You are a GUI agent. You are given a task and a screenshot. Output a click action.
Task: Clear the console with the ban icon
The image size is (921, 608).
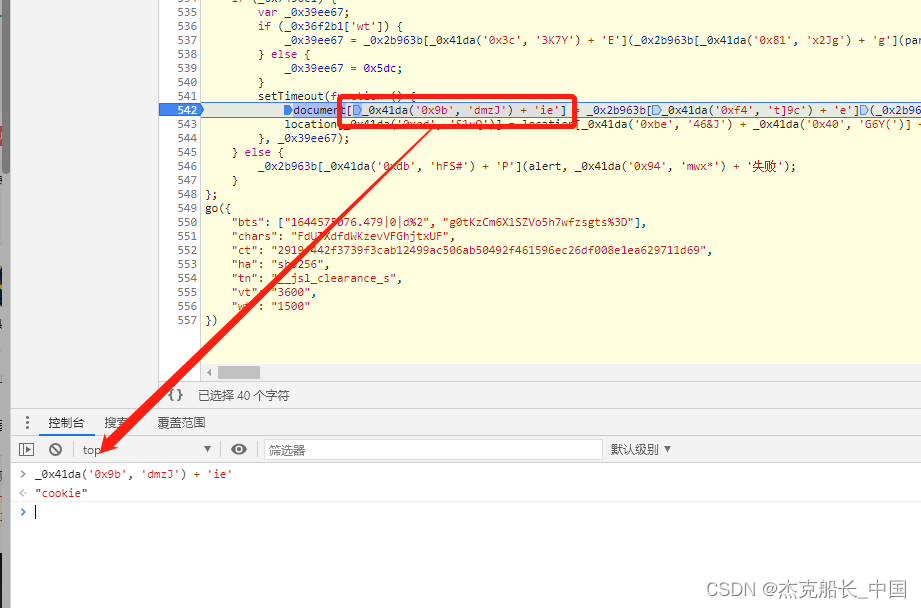coord(55,450)
